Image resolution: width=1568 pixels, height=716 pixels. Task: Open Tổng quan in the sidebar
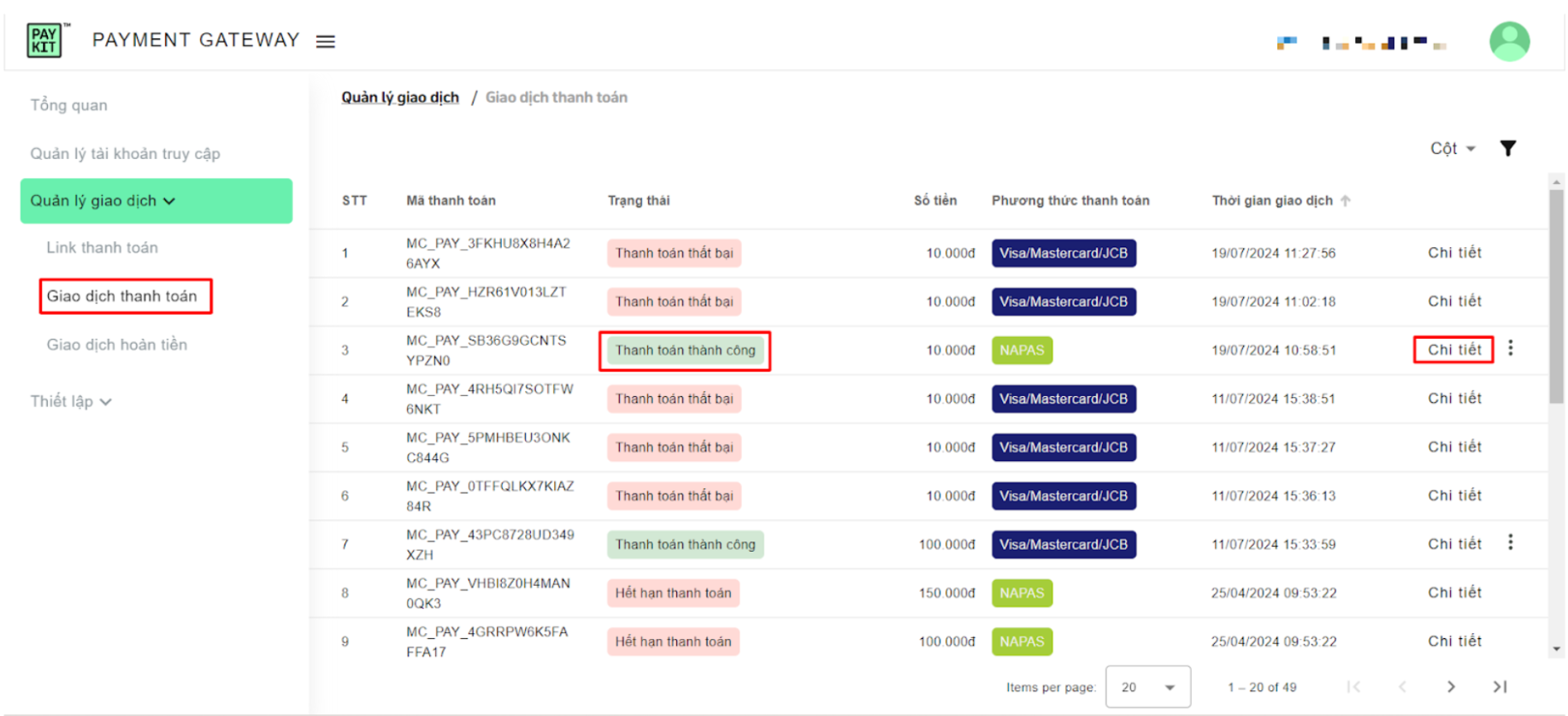[x=69, y=105]
